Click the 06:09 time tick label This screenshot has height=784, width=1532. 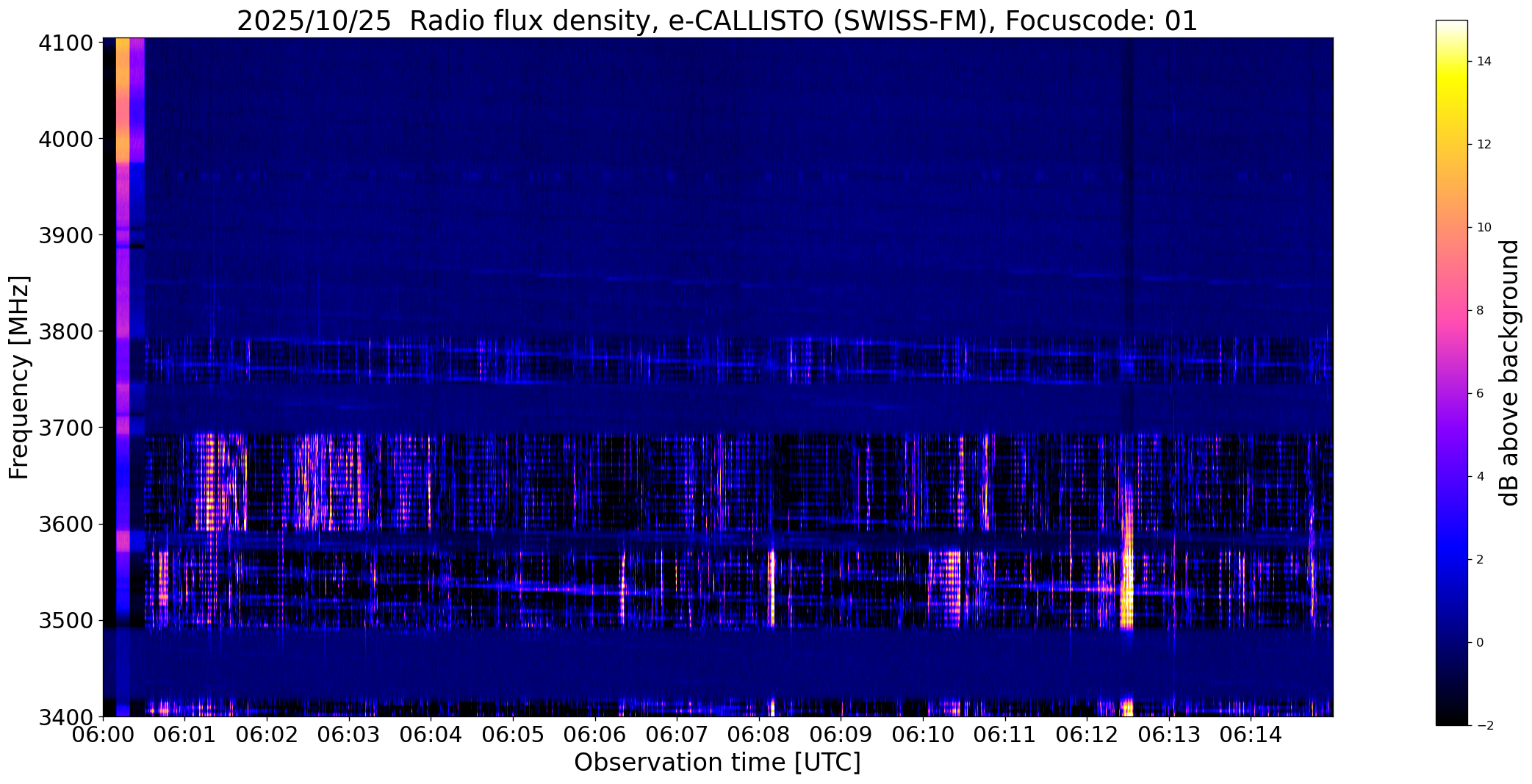(x=841, y=735)
